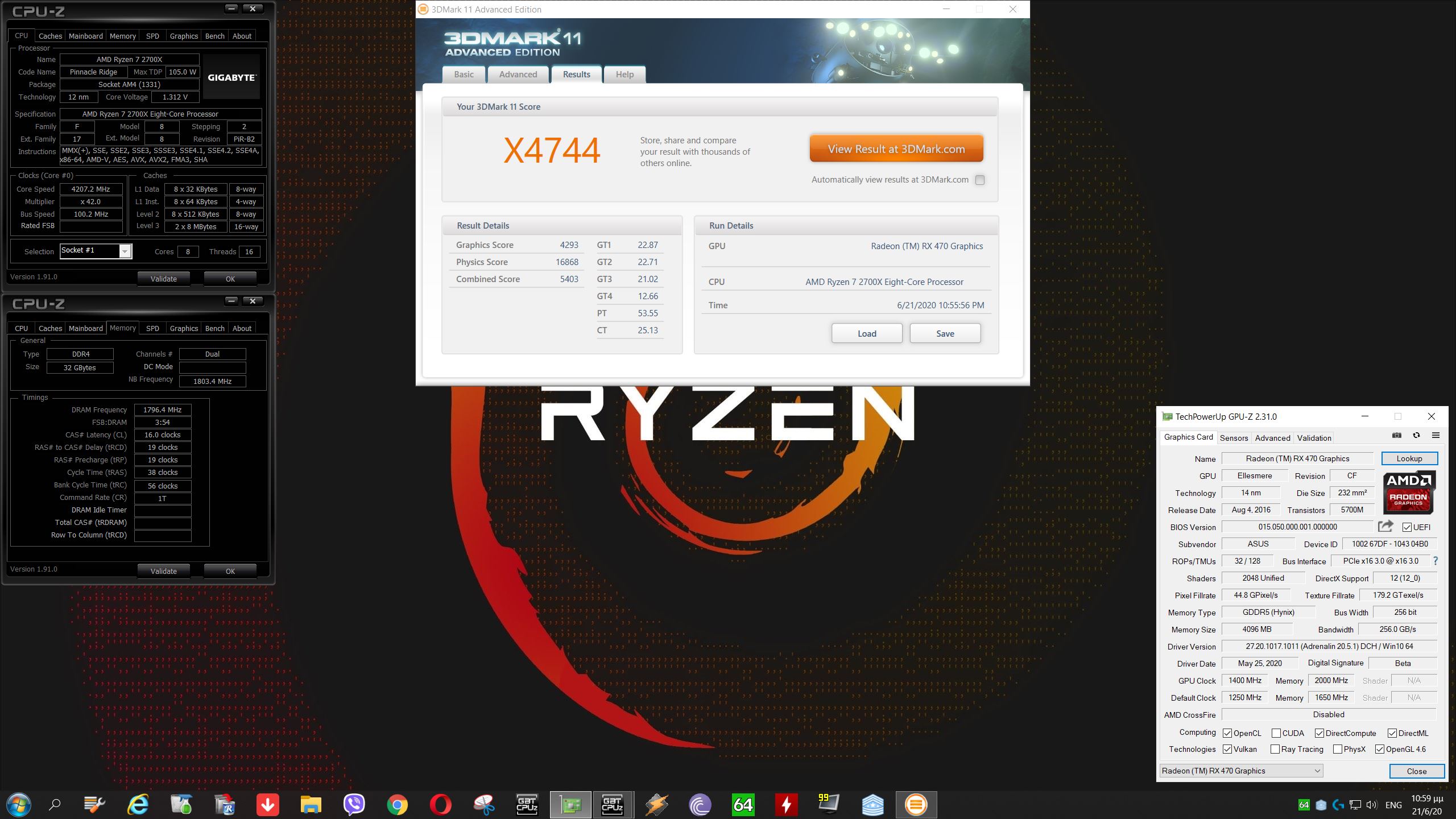Image resolution: width=1456 pixels, height=819 pixels.
Task: Toggle the Vulkan checkbox
Action: click(x=1227, y=749)
